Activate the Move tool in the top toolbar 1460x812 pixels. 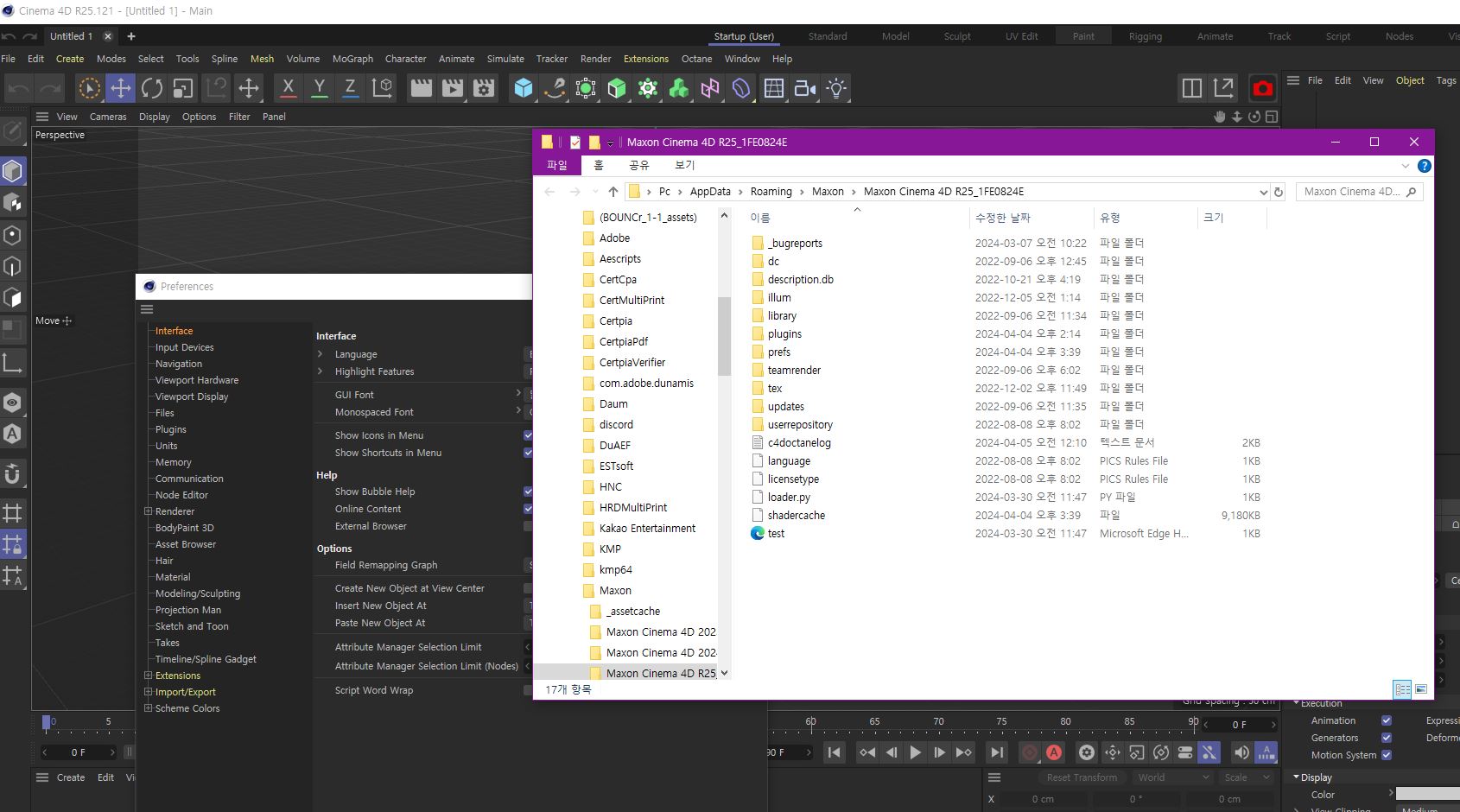coord(121,88)
